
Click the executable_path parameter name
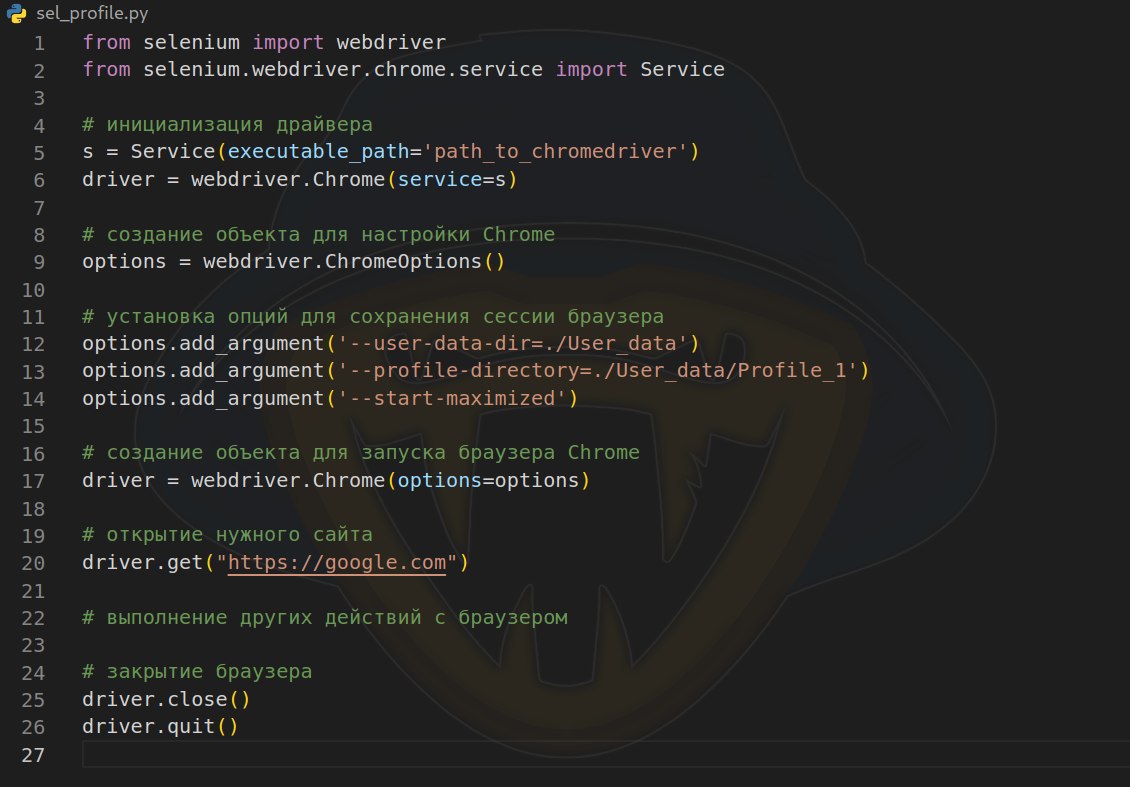pyautogui.click(x=319, y=152)
